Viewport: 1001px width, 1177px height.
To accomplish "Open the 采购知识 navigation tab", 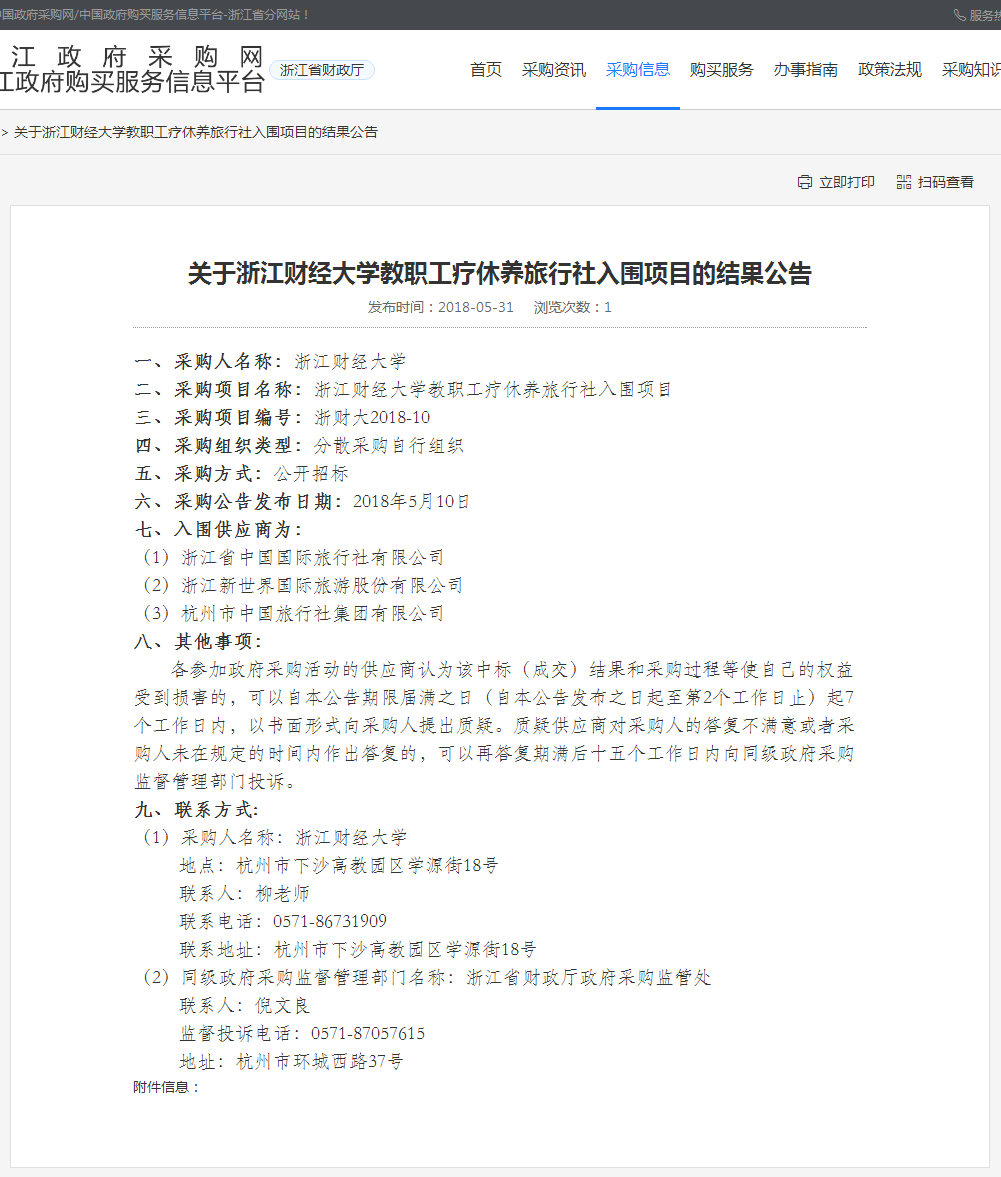I will (x=971, y=70).
